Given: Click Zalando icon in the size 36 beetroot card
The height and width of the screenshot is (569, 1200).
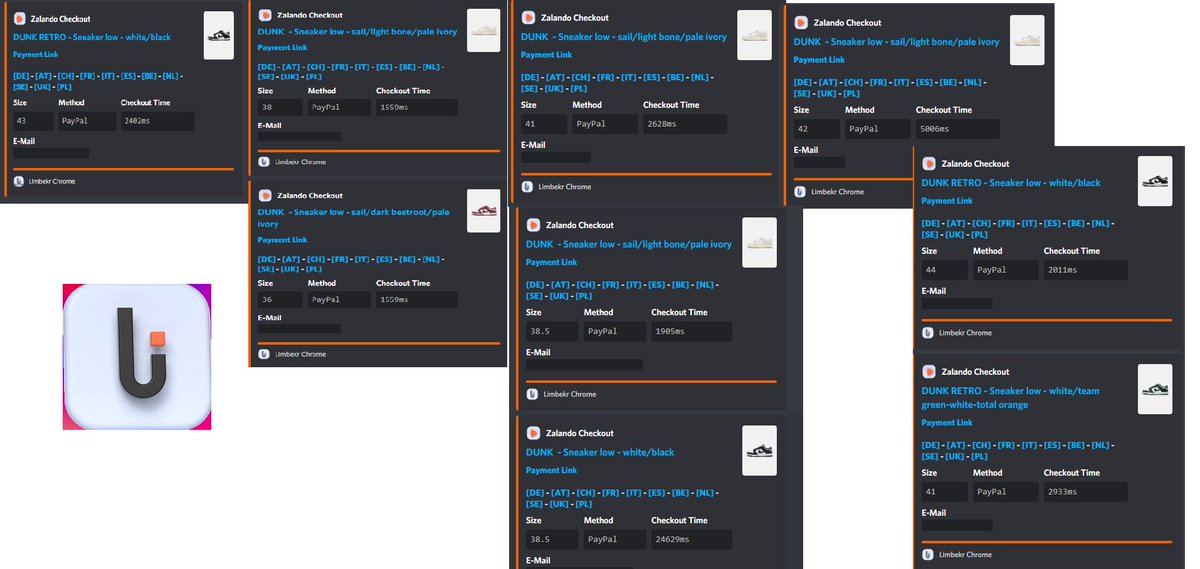Looking at the screenshot, I should 264,196.
